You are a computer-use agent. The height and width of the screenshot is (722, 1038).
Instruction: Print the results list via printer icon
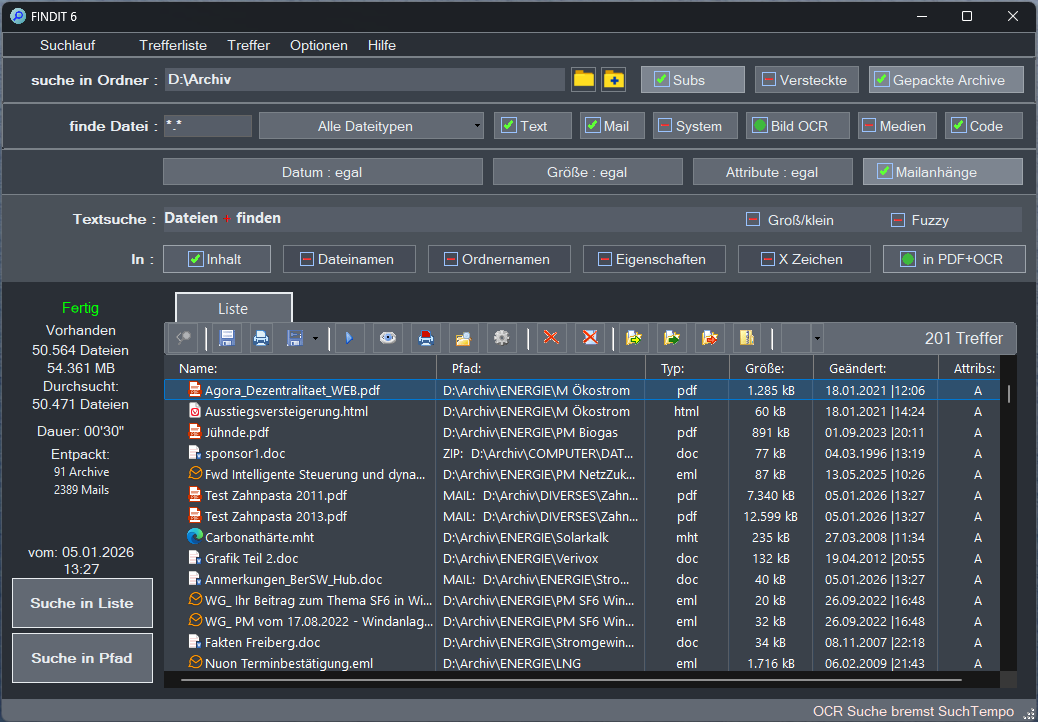(261, 338)
